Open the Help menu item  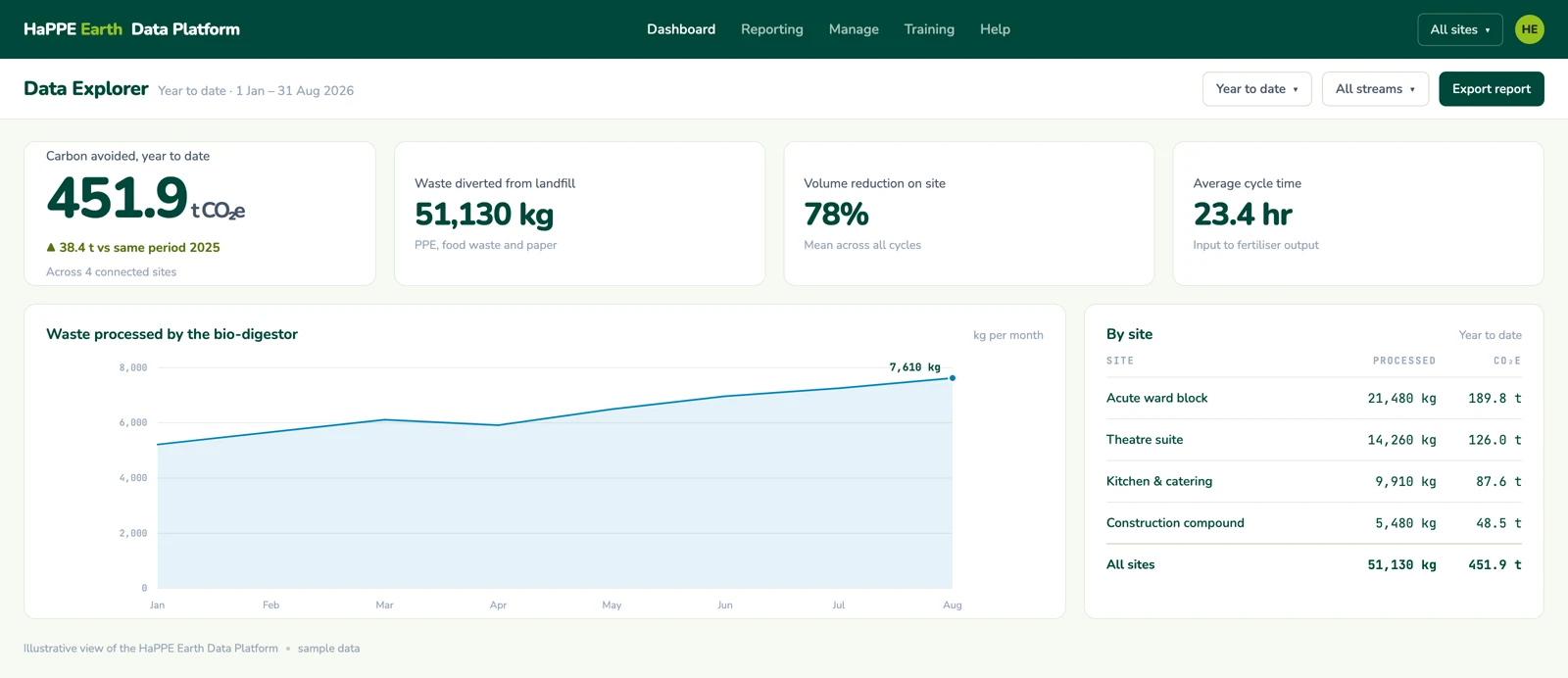tap(995, 29)
